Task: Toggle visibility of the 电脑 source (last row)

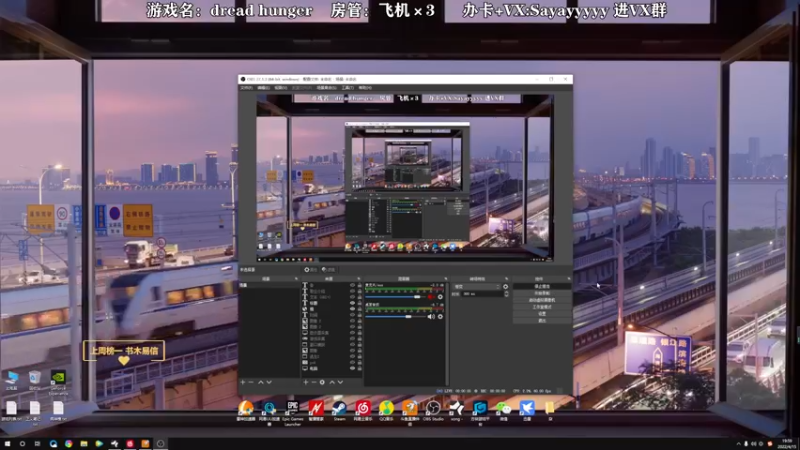Action: click(x=352, y=368)
